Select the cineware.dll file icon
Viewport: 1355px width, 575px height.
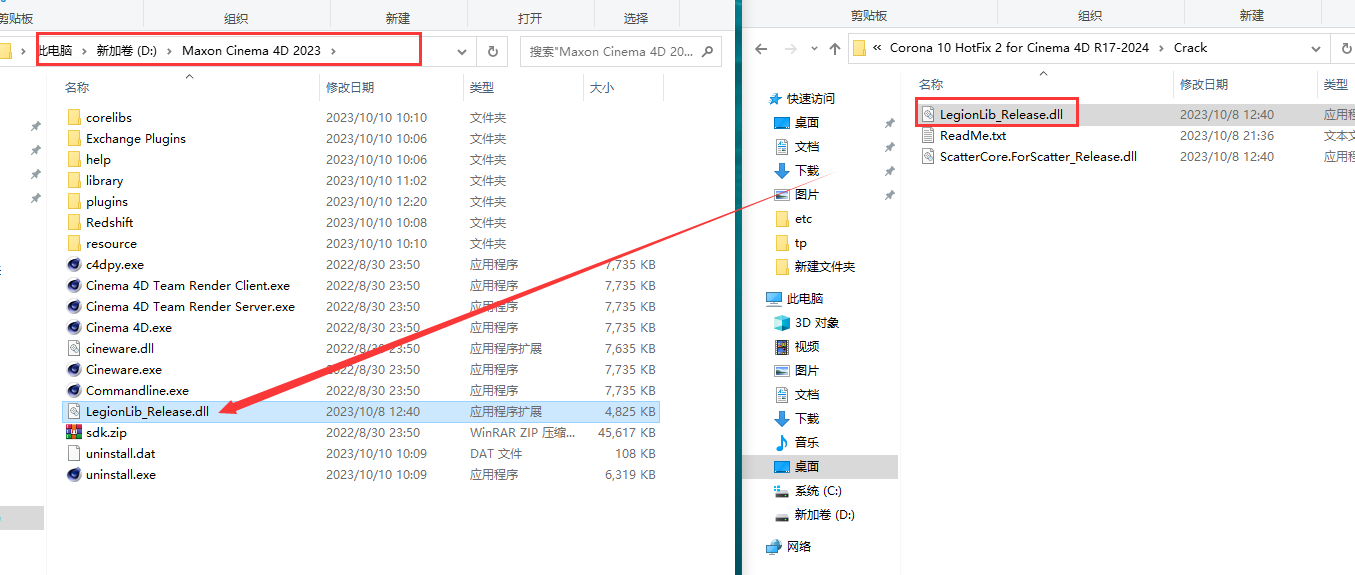click(x=74, y=349)
